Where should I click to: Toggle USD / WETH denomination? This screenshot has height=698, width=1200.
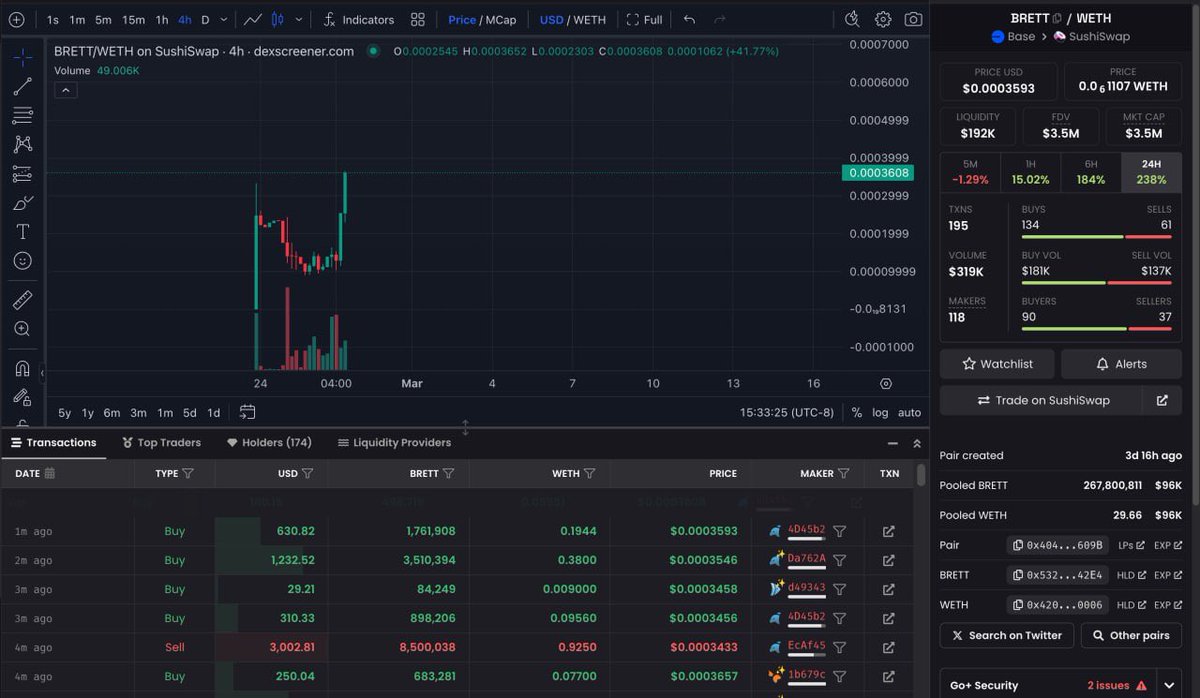[573, 19]
